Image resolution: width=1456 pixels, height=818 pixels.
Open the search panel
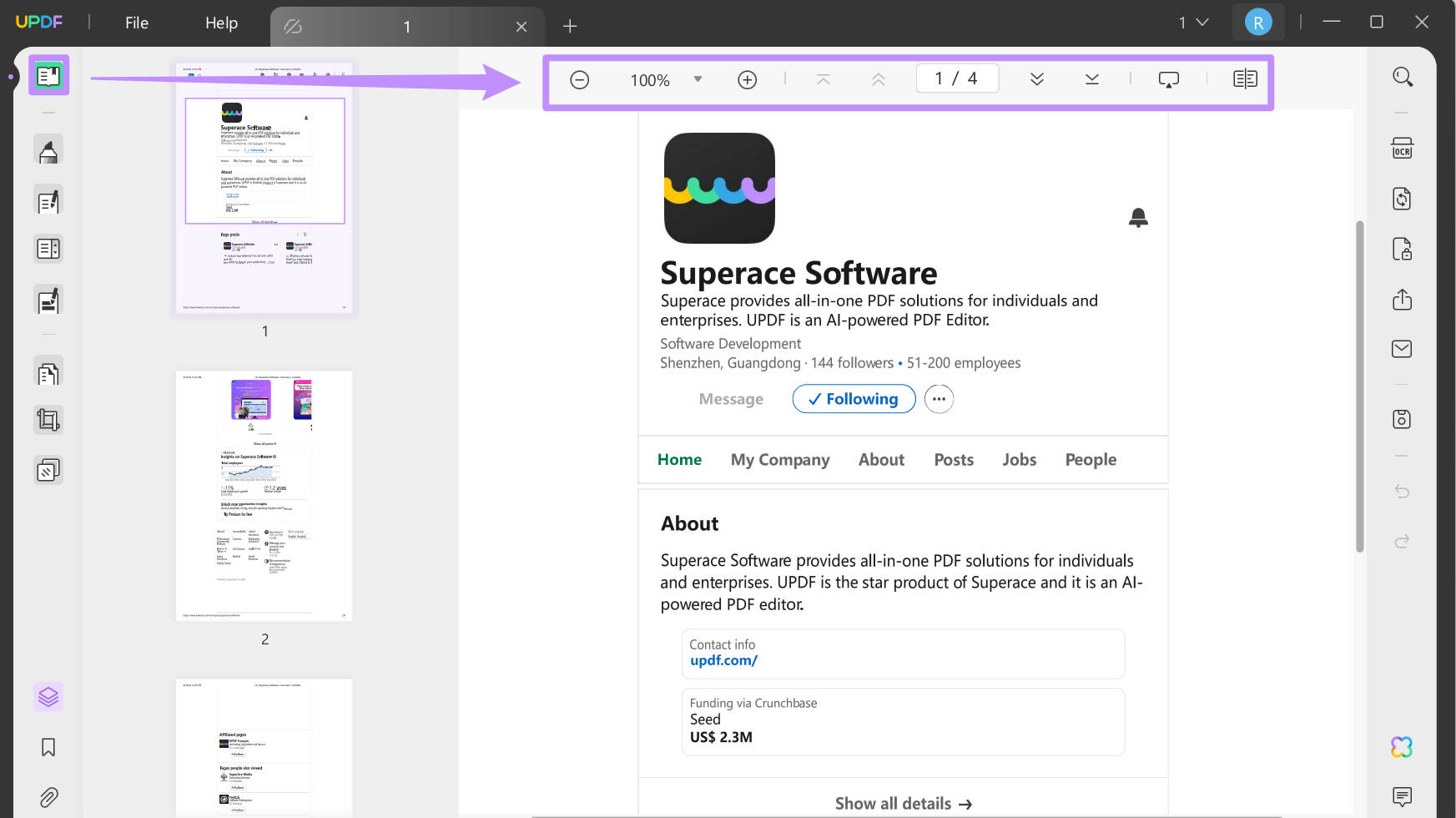(x=1403, y=76)
